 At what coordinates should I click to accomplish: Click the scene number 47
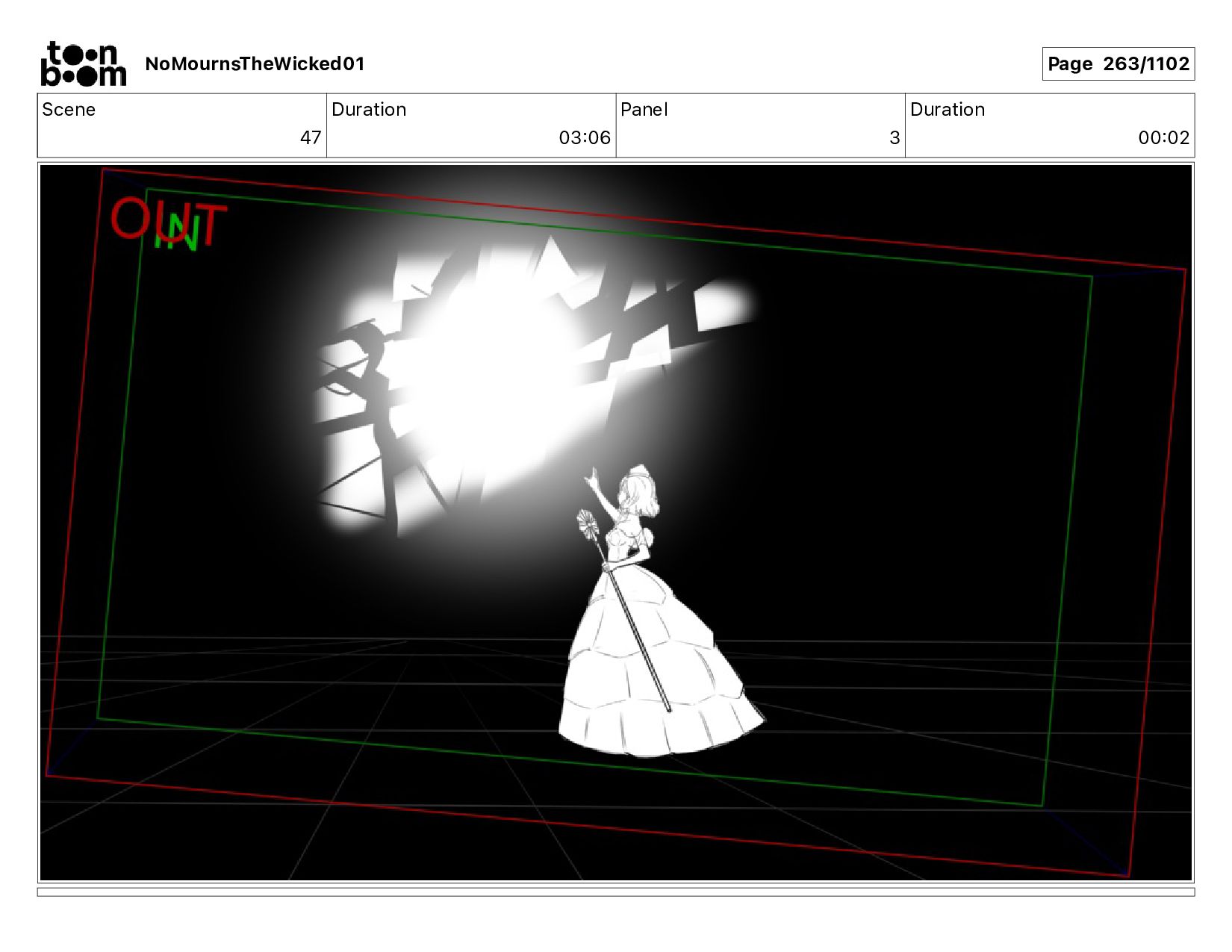click(311, 138)
